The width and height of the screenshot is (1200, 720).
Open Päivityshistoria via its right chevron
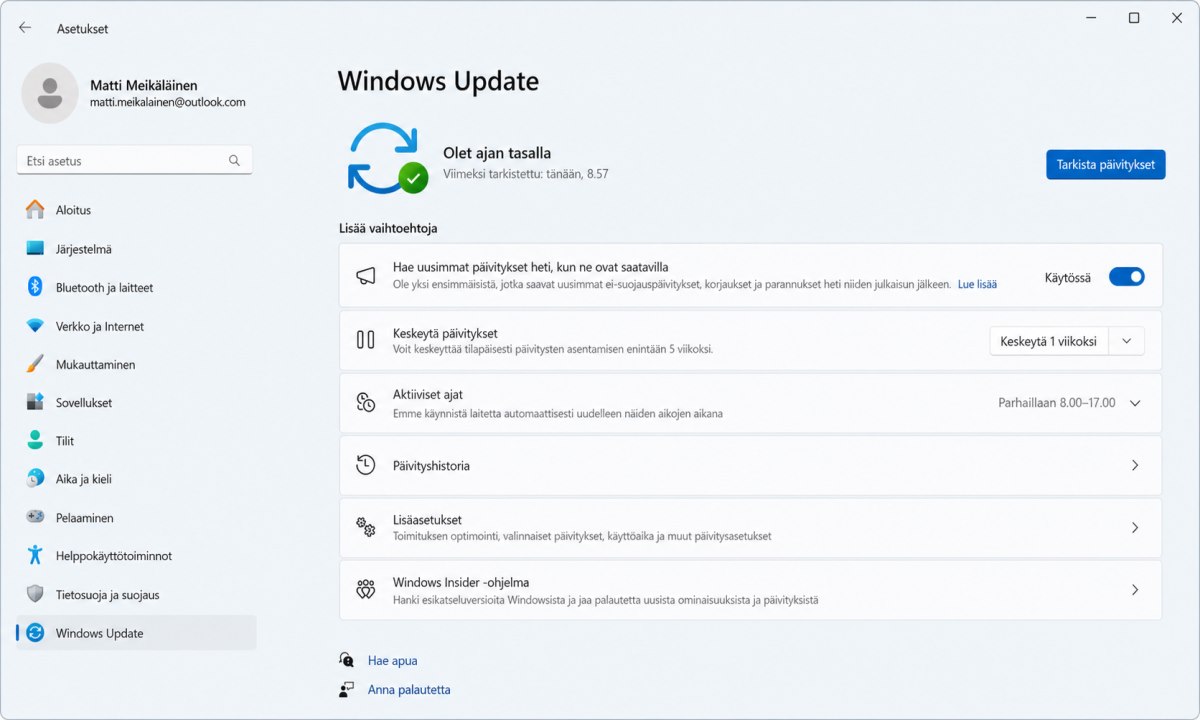click(x=1135, y=465)
